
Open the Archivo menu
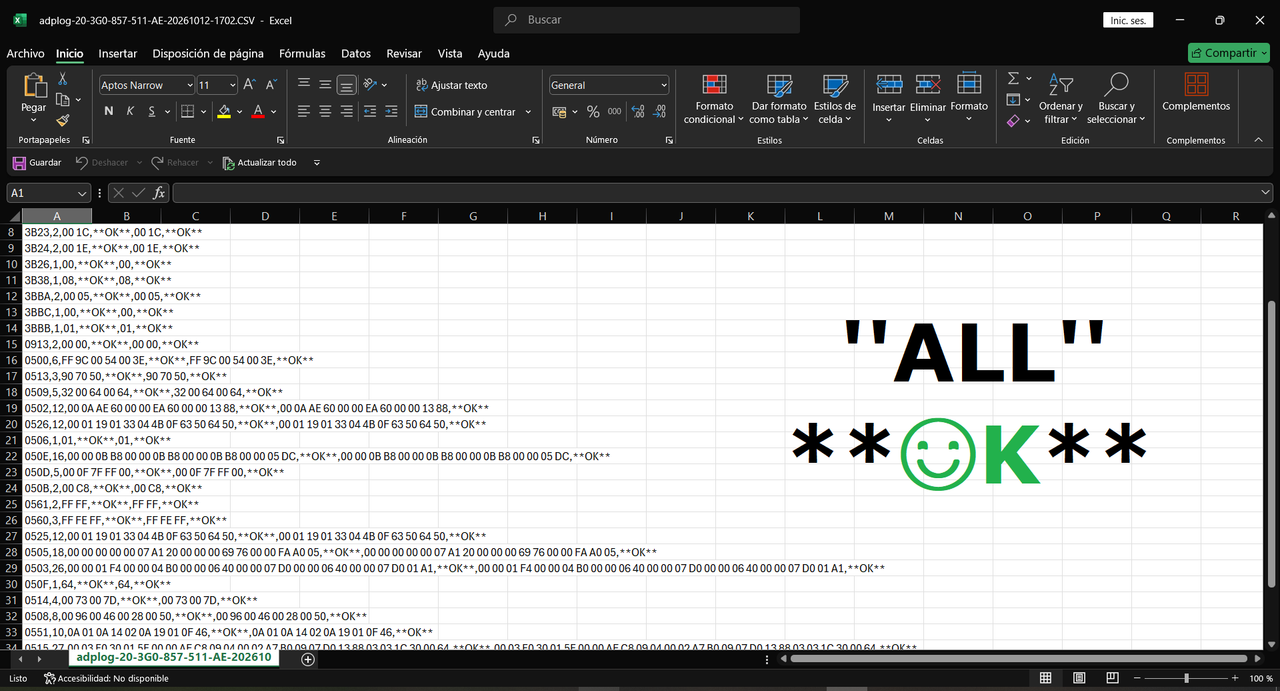pos(26,54)
